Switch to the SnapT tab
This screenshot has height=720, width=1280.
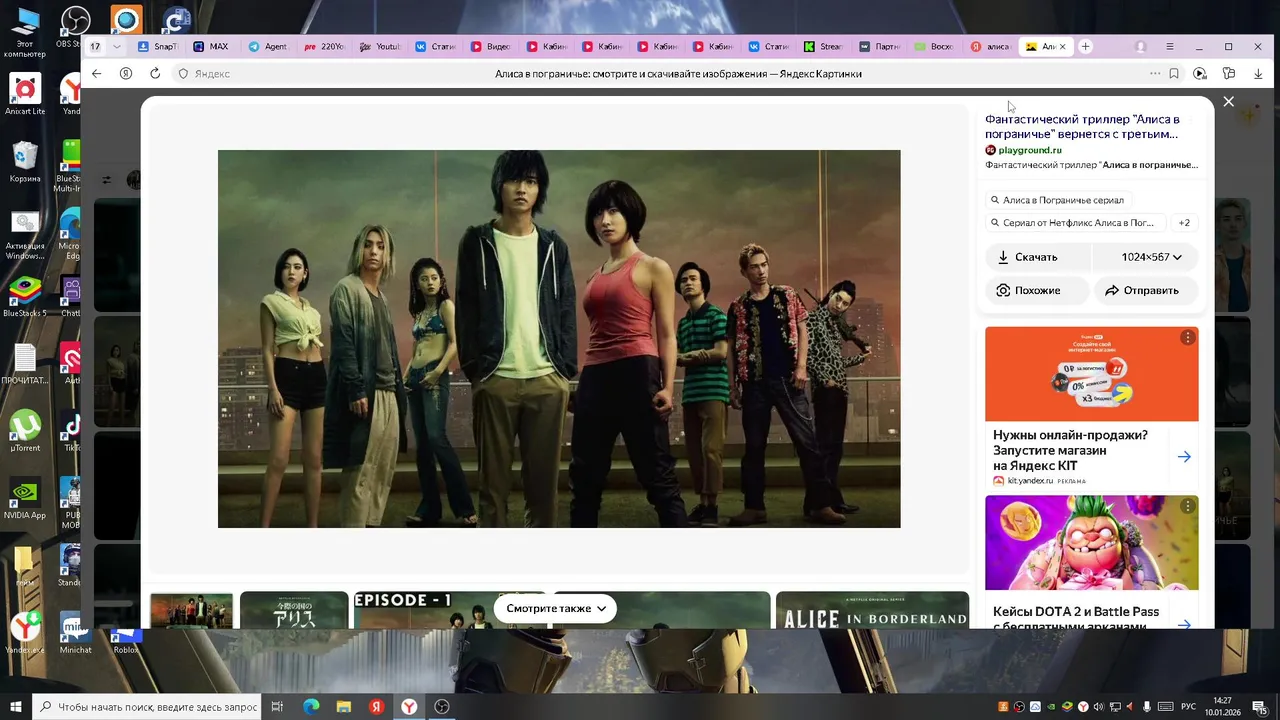[x=157, y=46]
